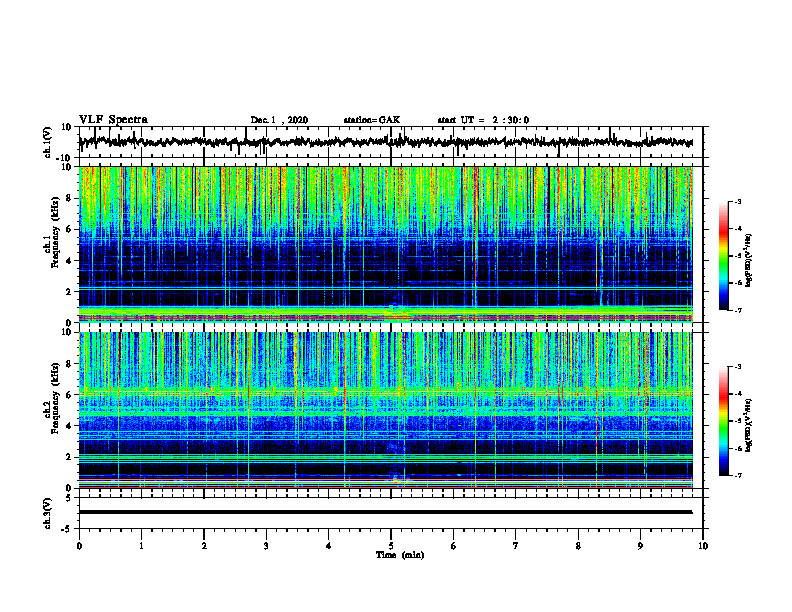Click time axis tick label "5"
The width and height of the screenshot is (792, 612).
click(391, 546)
